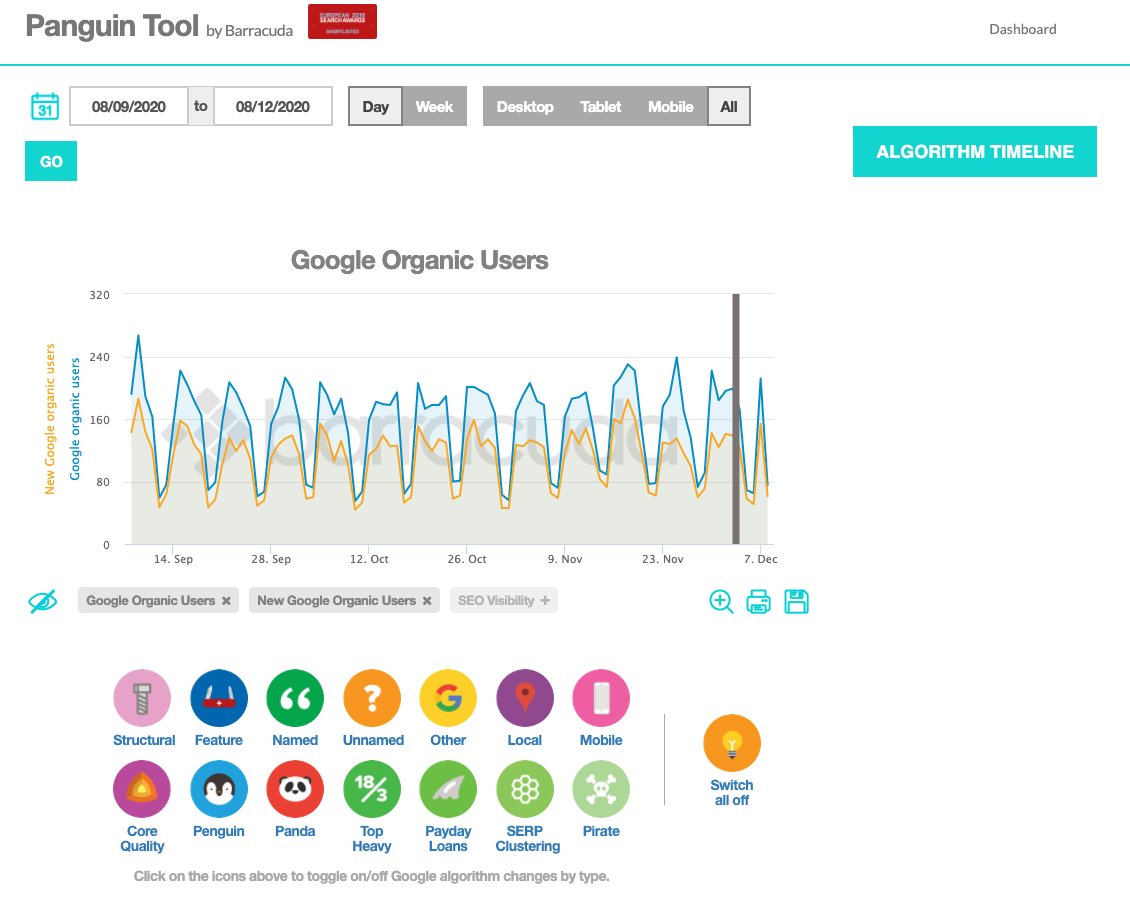Filter by Tablet devices
This screenshot has height=906, width=1130.
coord(600,107)
